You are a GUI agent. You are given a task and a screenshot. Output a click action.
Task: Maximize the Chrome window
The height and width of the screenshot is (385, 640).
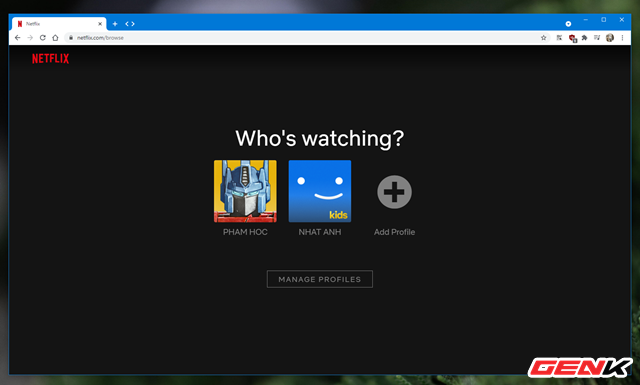click(604, 20)
